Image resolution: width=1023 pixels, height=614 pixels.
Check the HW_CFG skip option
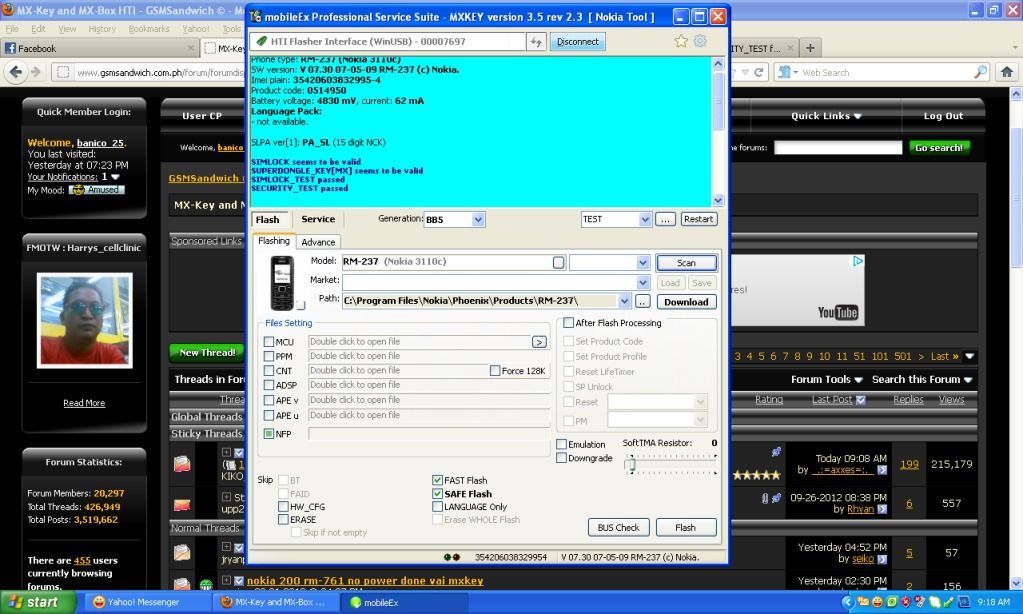click(283, 506)
